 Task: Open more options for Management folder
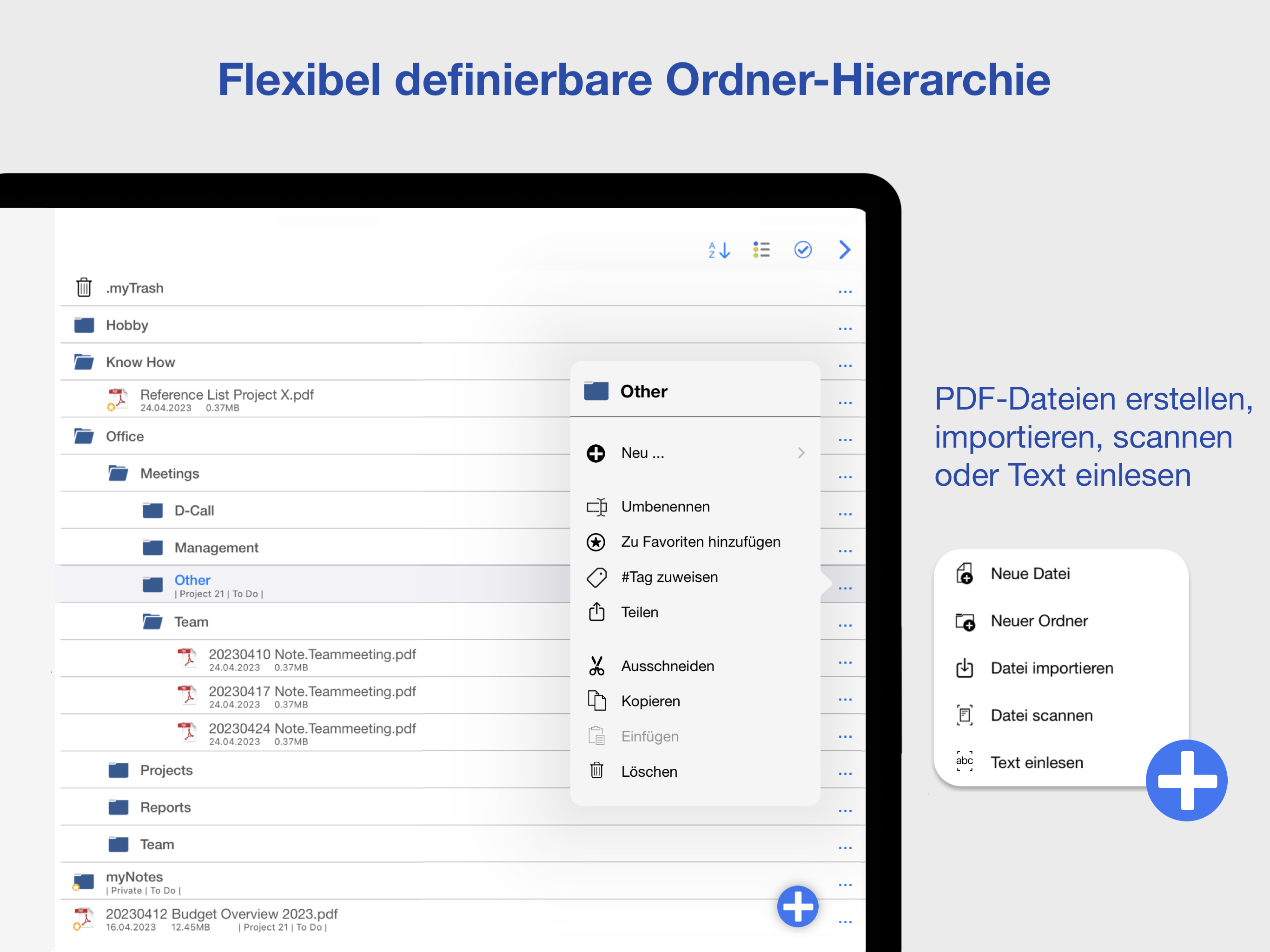pyautogui.click(x=845, y=551)
